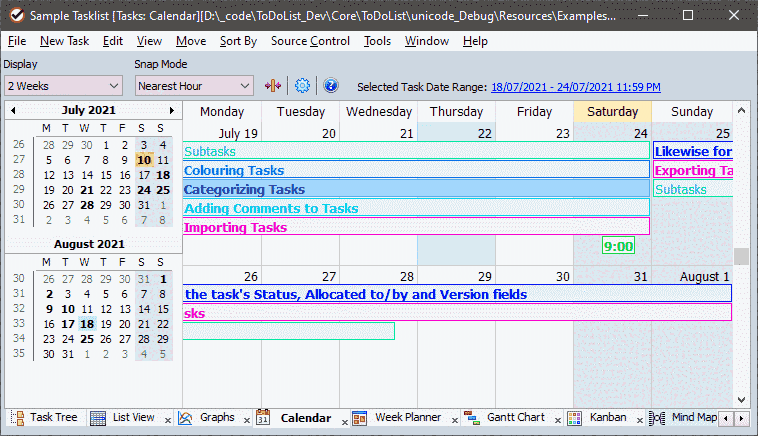This screenshot has width=758, height=436.
Task: Click the Gantt Chart tab icon
Action: 471,418
